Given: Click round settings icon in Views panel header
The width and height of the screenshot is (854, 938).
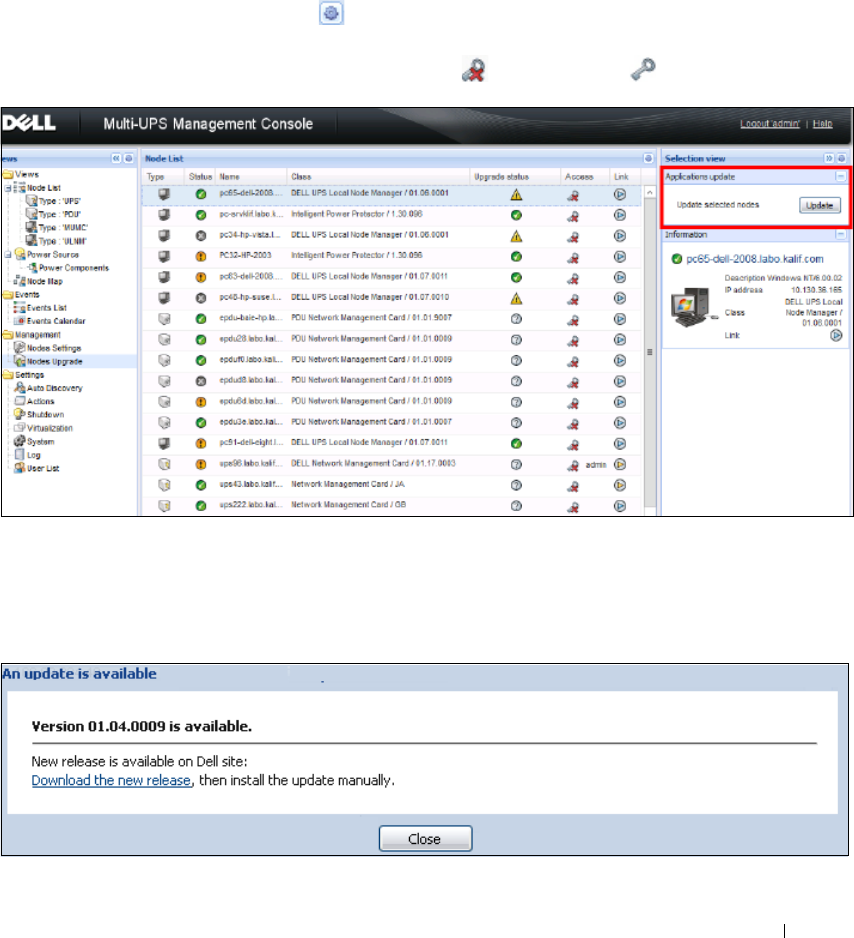Looking at the screenshot, I should pos(128,159).
